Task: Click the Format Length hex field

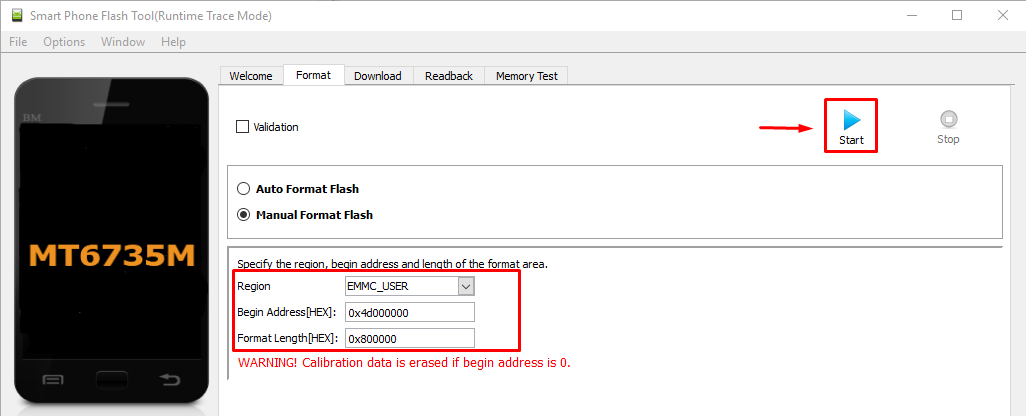Action: pyautogui.click(x=410, y=338)
